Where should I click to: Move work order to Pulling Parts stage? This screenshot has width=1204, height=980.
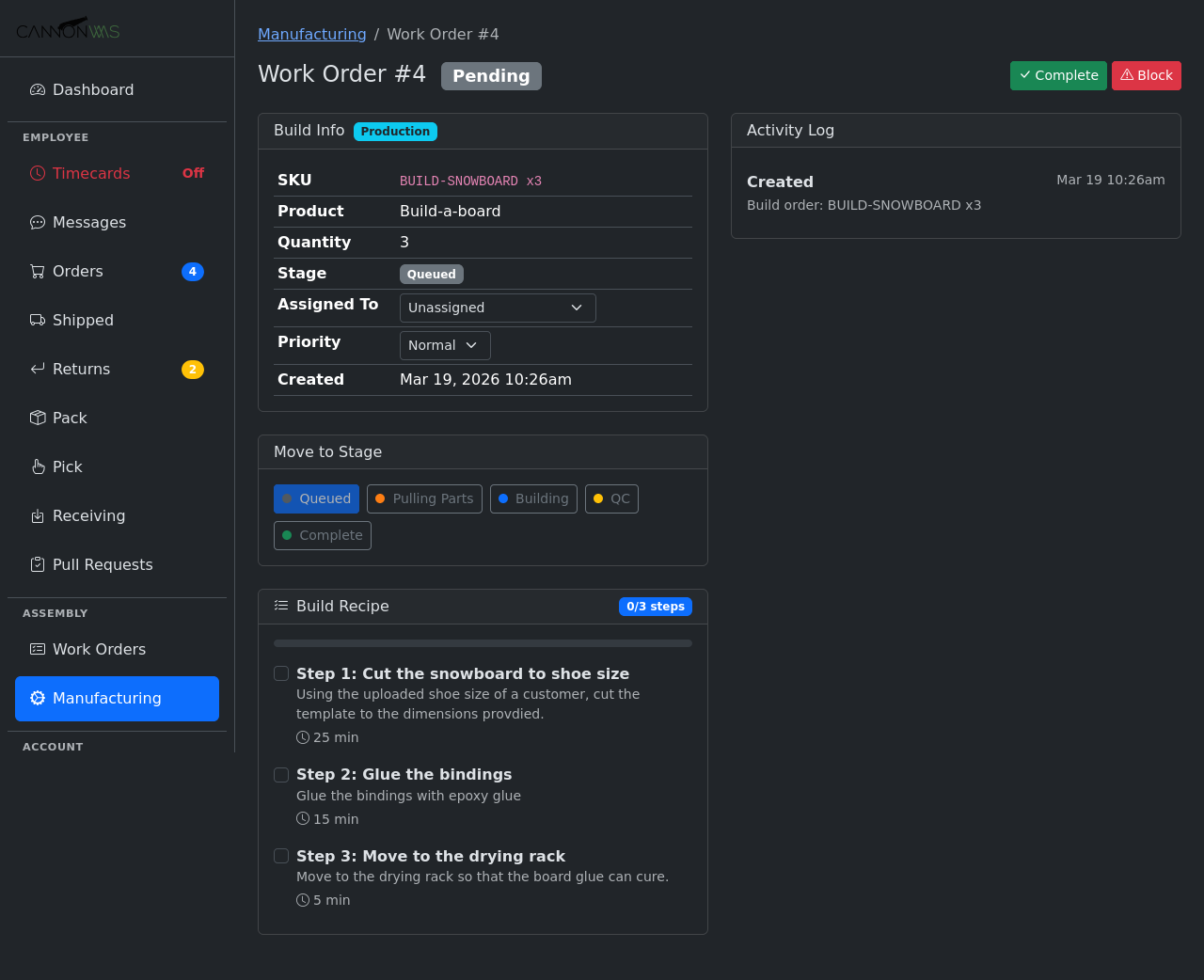(x=424, y=498)
